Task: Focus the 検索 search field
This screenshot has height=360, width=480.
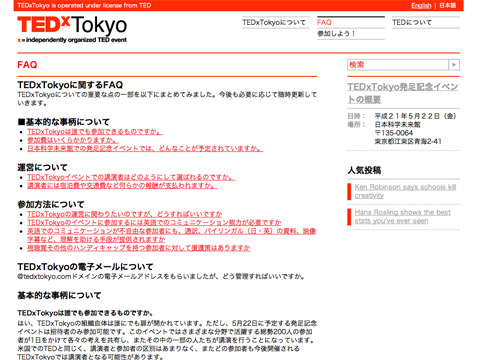Action: (x=398, y=65)
